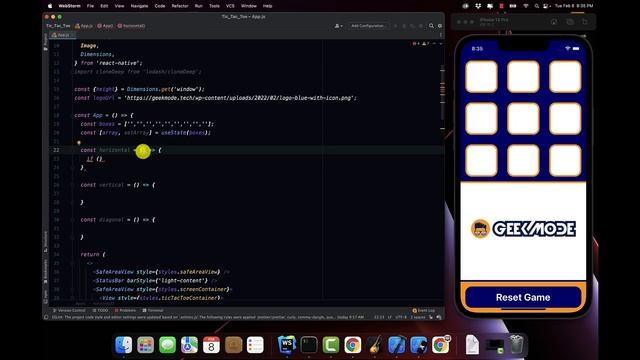Open the Terminal tool window
This screenshot has width=640, height=360.
pyautogui.click(x=153, y=311)
